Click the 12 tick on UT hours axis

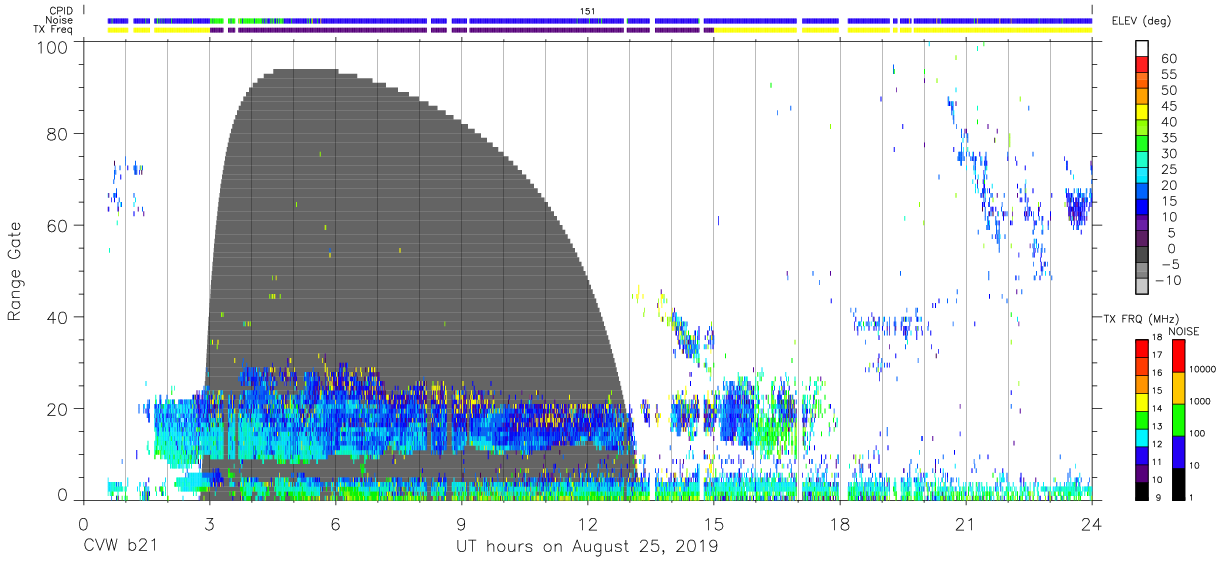click(587, 523)
